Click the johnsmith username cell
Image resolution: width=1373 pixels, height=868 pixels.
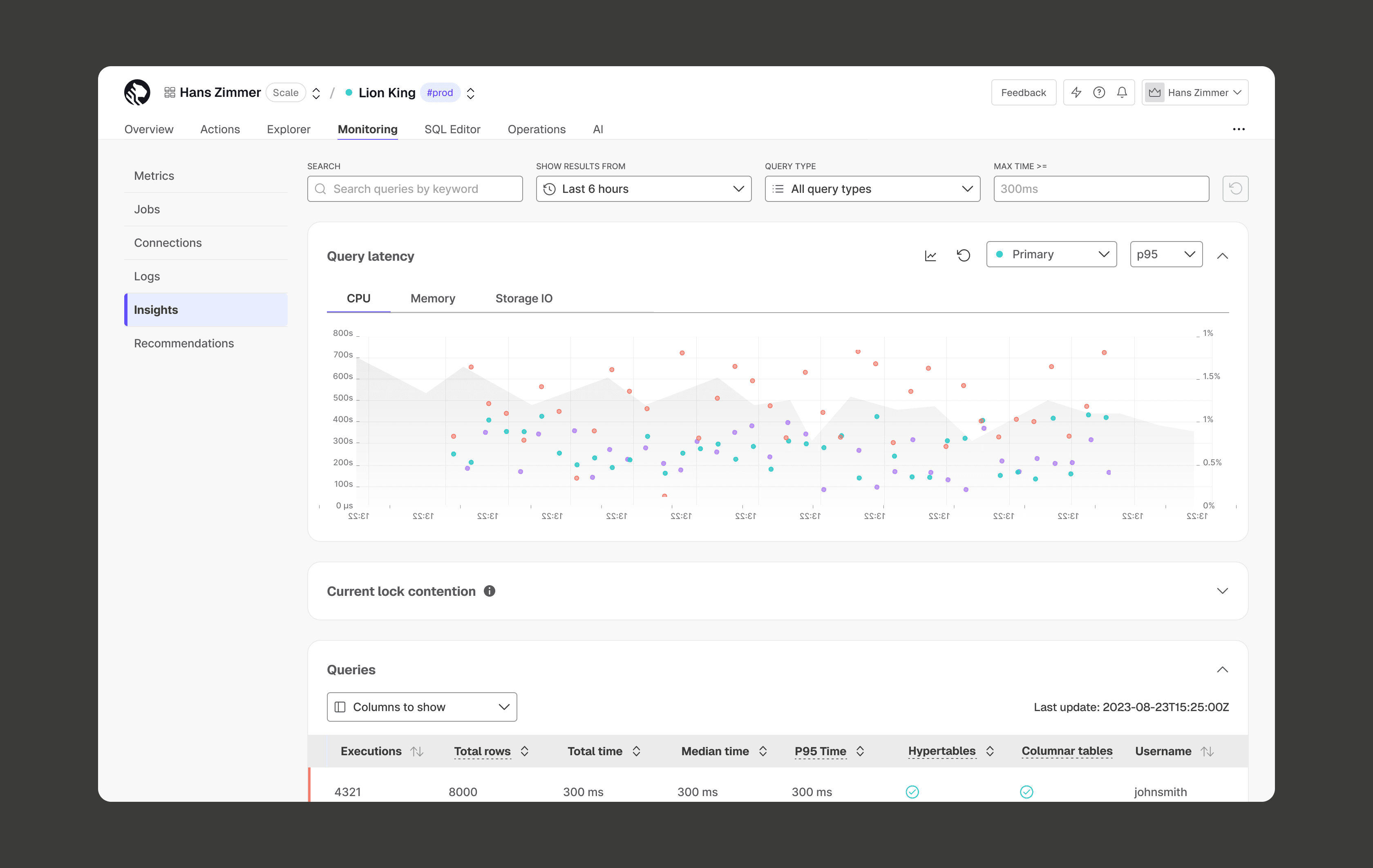pos(1161,792)
